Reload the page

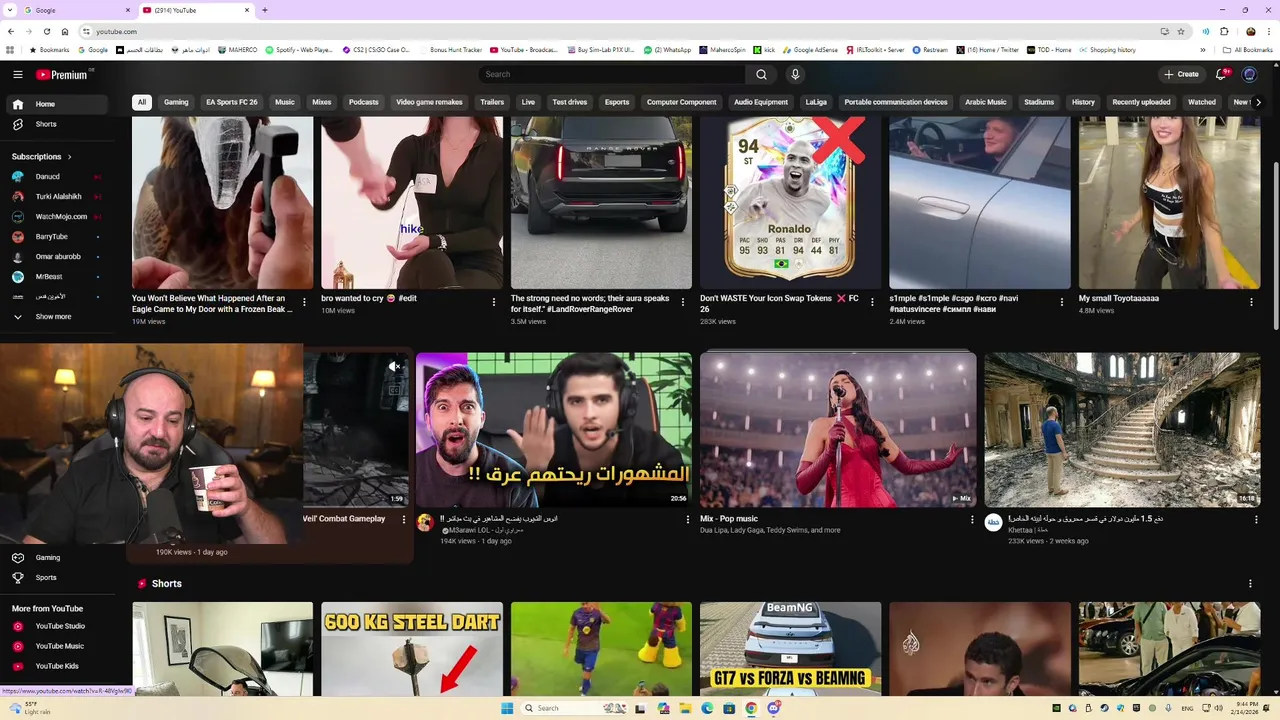coord(46,31)
